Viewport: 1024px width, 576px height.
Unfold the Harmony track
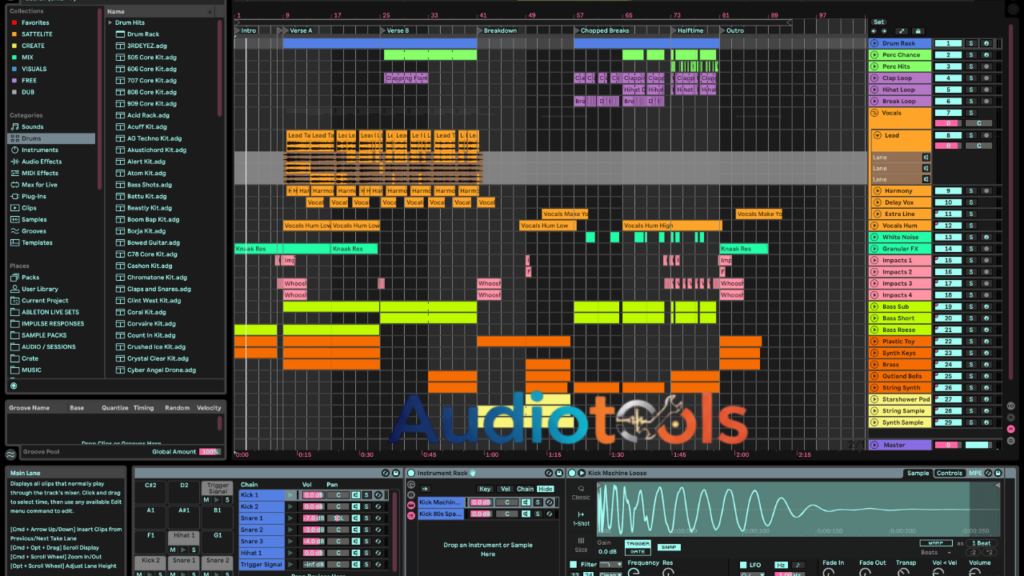click(878, 191)
